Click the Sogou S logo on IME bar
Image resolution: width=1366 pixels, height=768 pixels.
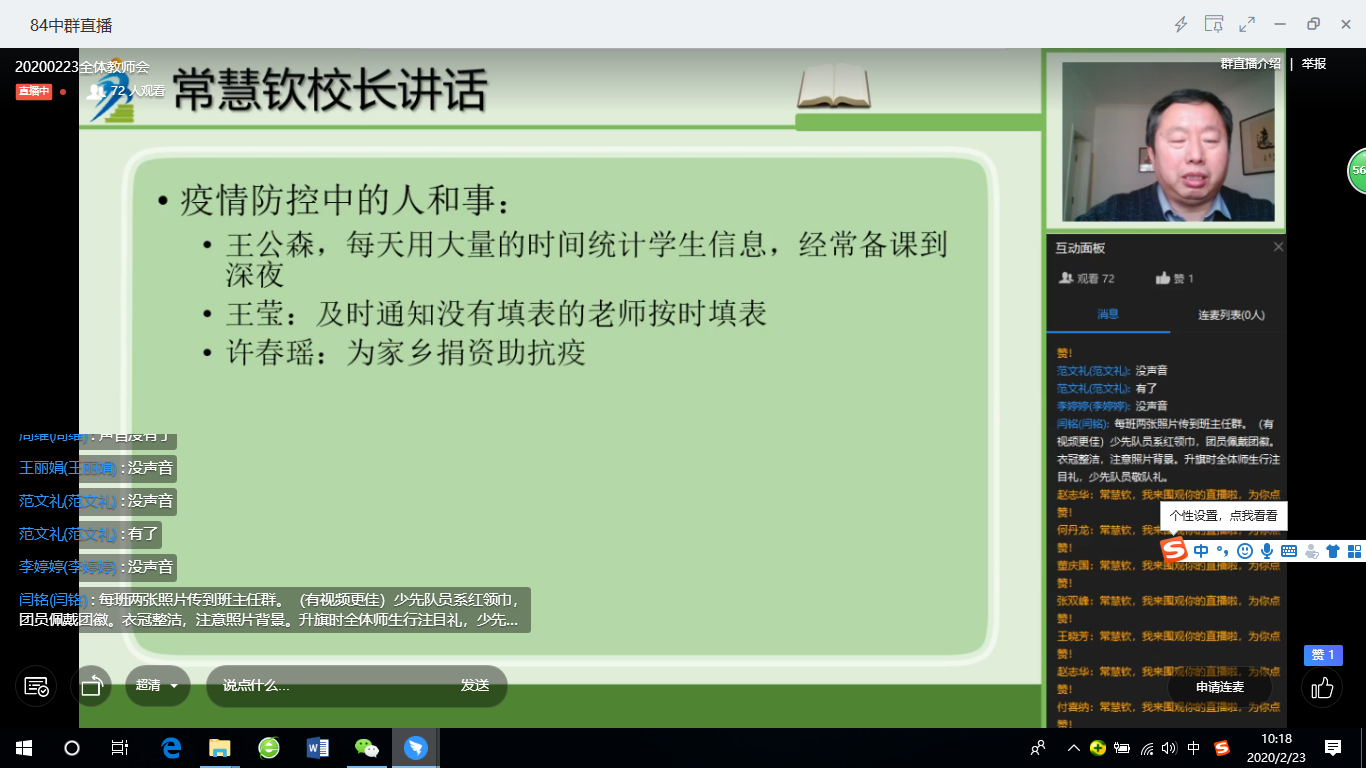(1174, 550)
